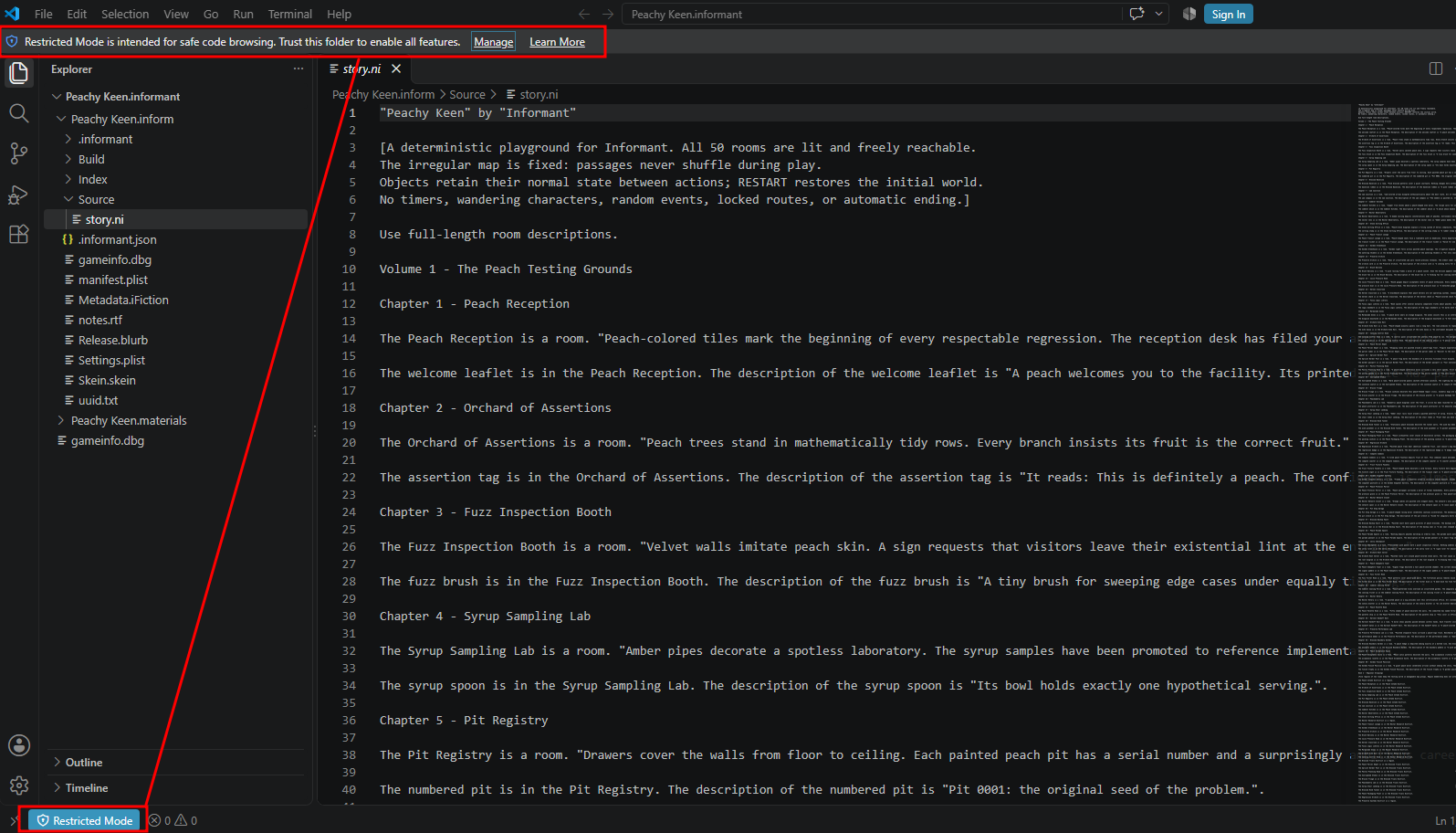Open the Terminal menu
The height and width of the screenshot is (833, 1456).
(289, 14)
